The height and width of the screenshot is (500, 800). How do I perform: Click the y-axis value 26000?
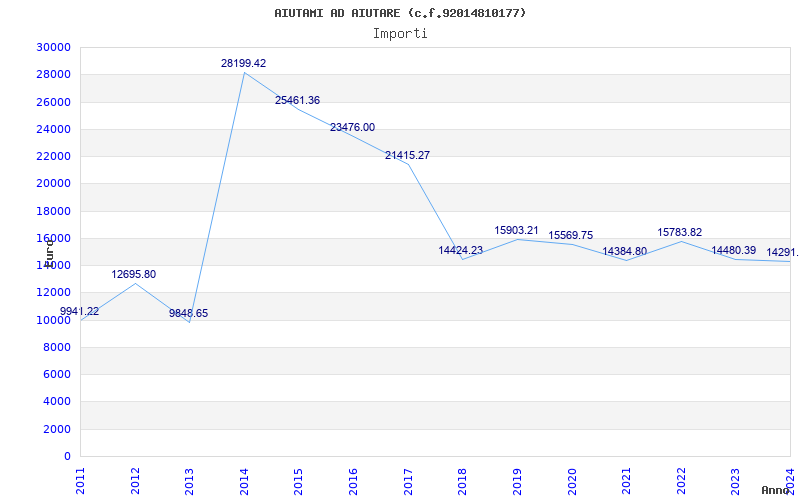[53, 102]
